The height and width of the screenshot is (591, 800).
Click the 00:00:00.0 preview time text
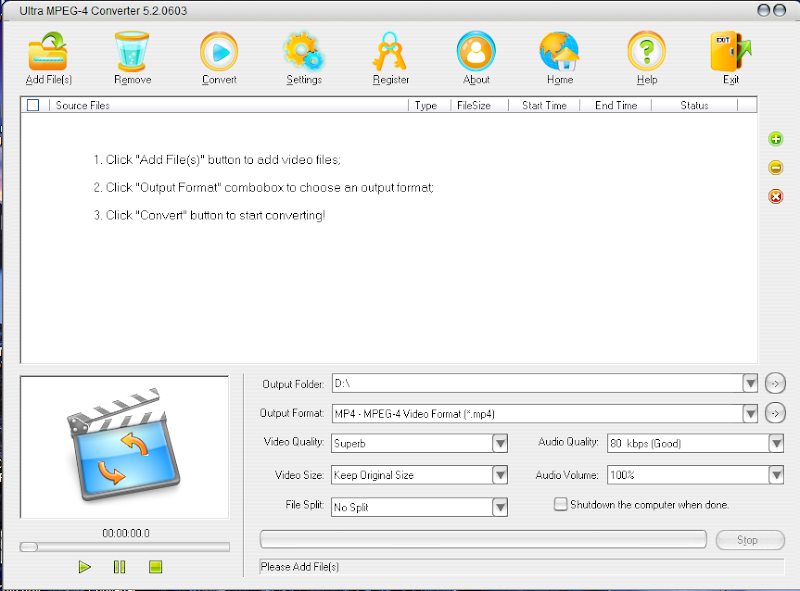coord(126,533)
